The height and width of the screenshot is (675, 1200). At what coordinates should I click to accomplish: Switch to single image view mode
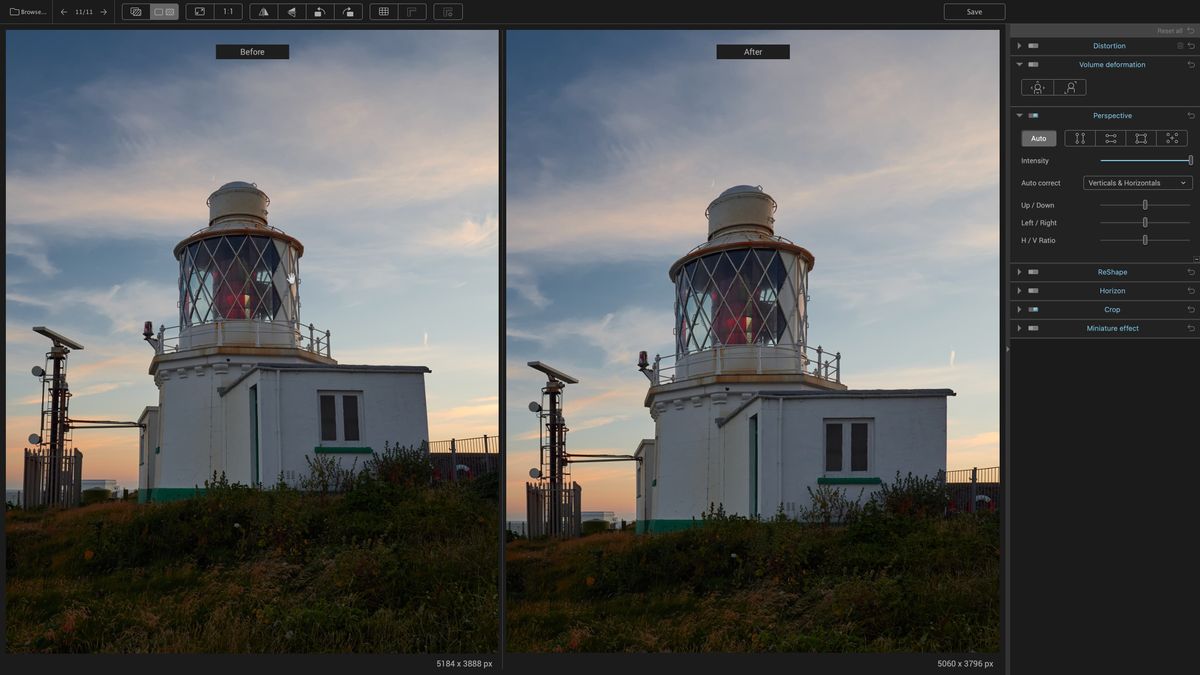136,11
